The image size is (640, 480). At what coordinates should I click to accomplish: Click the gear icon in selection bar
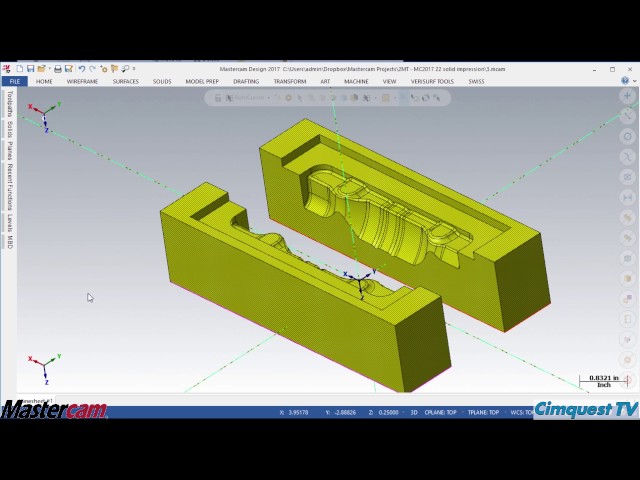click(x=289, y=98)
